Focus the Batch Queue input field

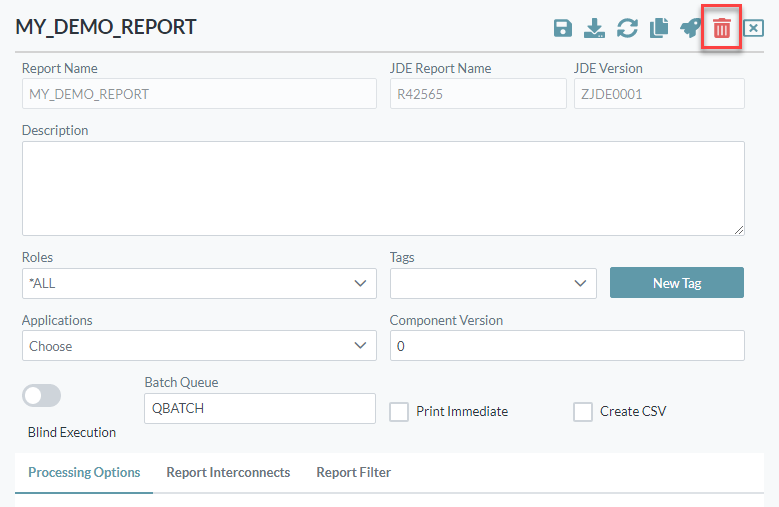[x=260, y=408]
